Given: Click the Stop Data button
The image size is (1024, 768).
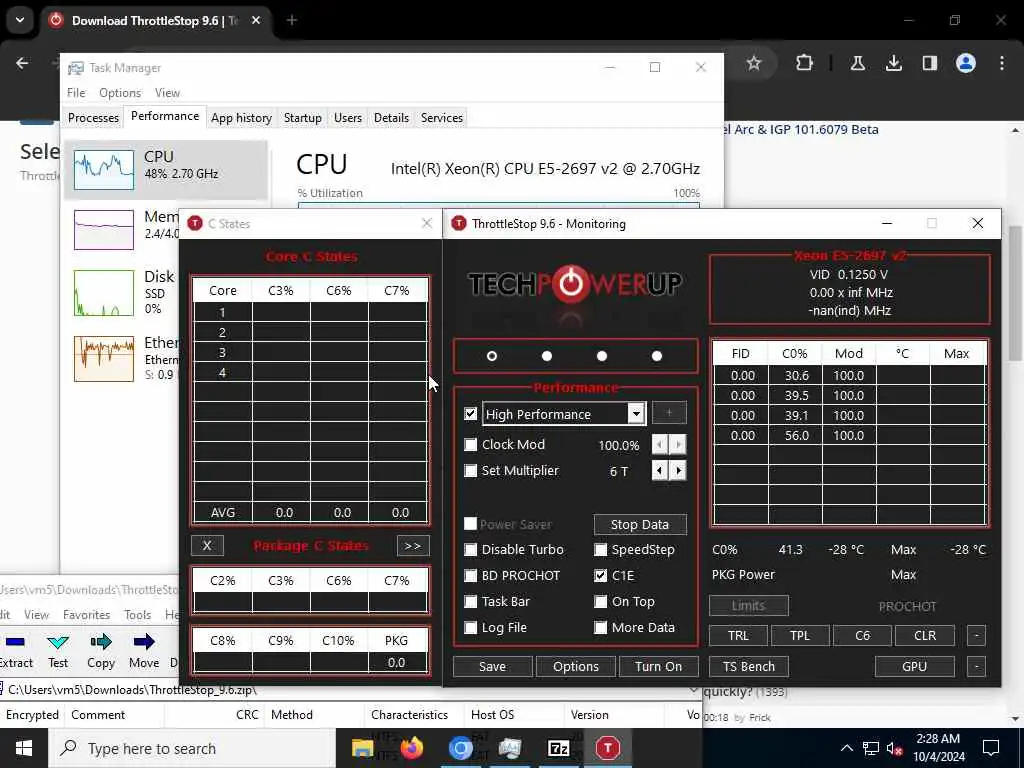Looking at the screenshot, I should coord(640,524).
